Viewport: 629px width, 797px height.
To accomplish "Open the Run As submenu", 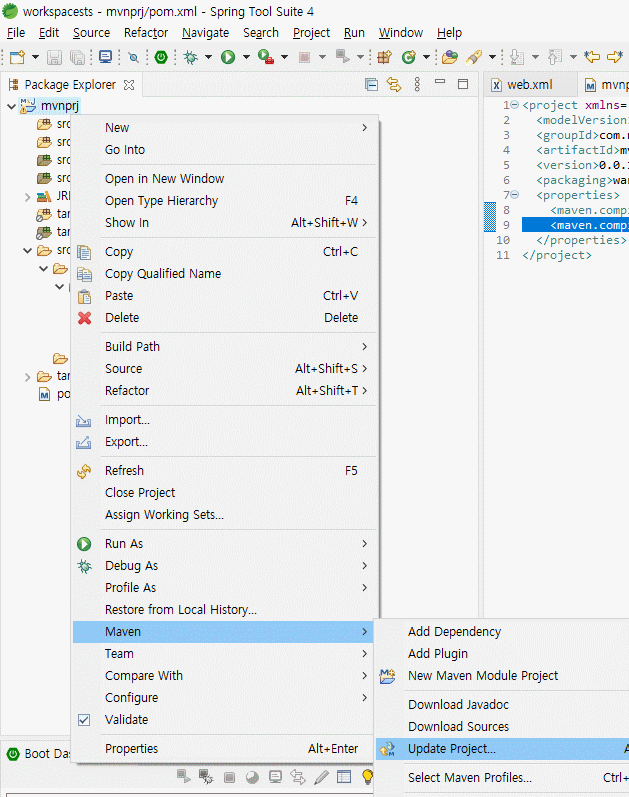I will [x=224, y=544].
